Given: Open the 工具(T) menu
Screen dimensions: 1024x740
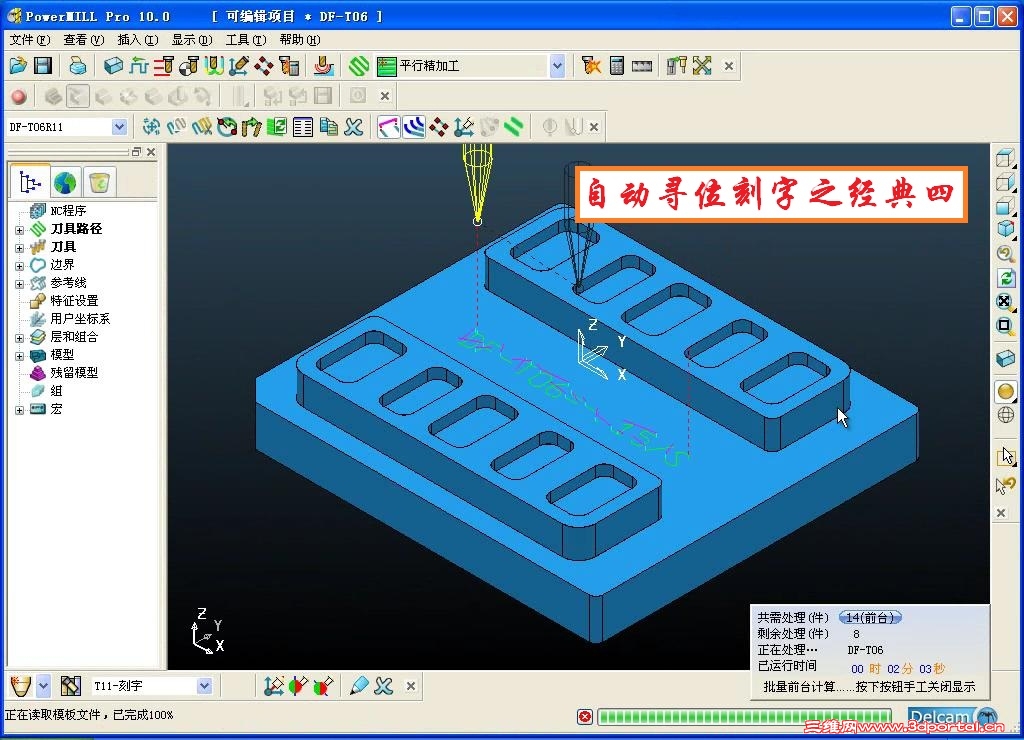Looking at the screenshot, I should (246, 40).
